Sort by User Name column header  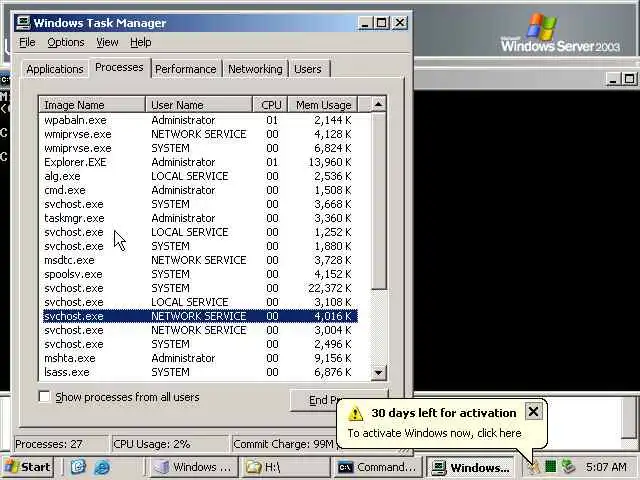point(199,105)
